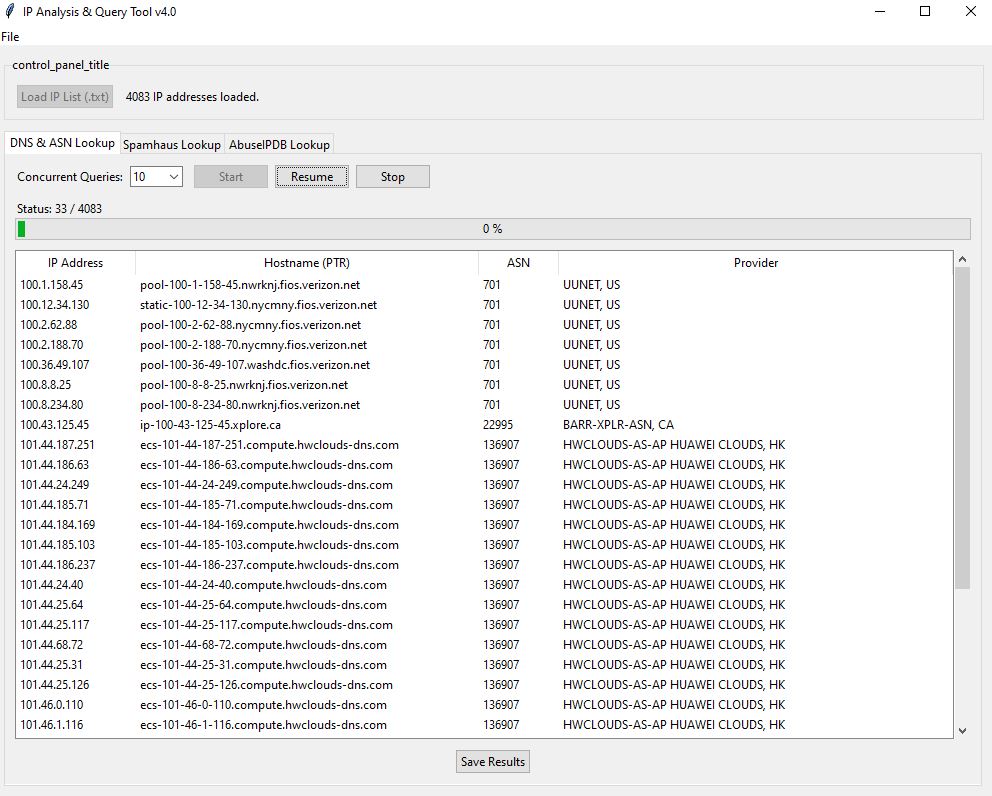Screen dimensions: 992x796
Task: Sort by the Provider column header
Action: [x=755, y=263]
